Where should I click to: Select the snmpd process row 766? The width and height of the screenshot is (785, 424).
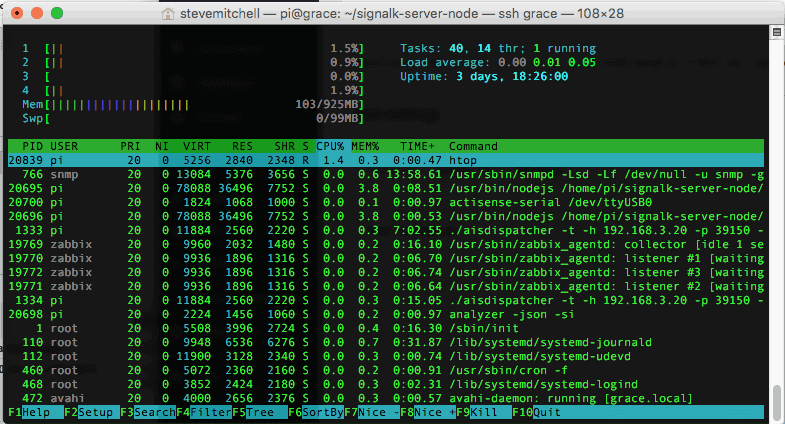386,174
